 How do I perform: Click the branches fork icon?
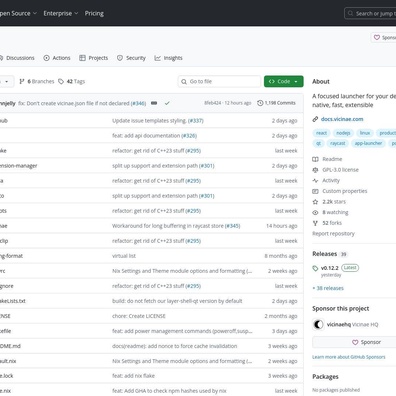coord(22,81)
